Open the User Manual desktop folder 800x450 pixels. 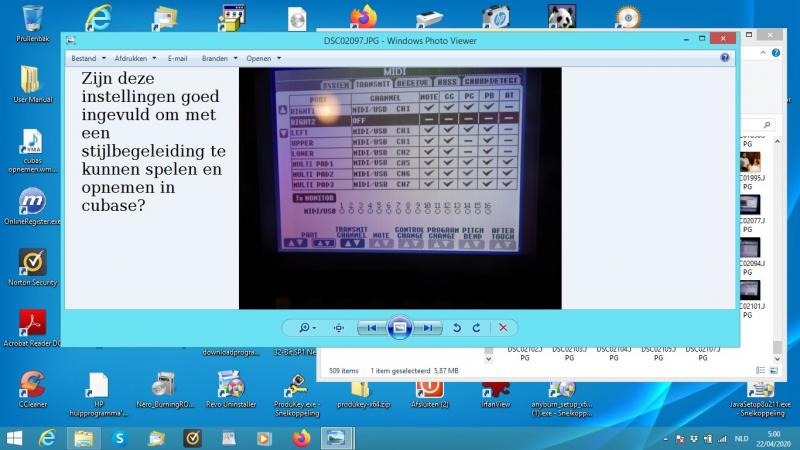[33, 84]
